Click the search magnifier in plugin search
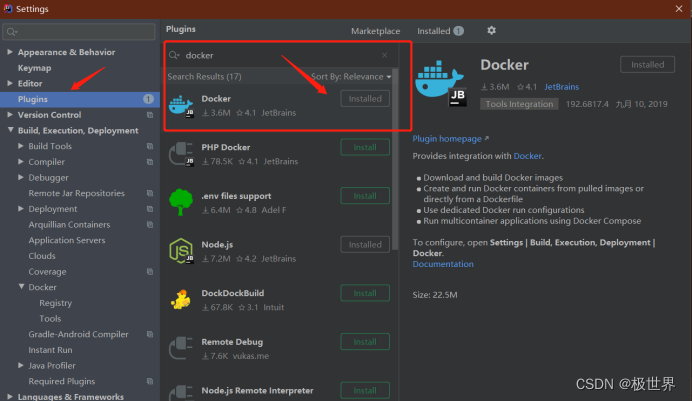 [x=174, y=55]
